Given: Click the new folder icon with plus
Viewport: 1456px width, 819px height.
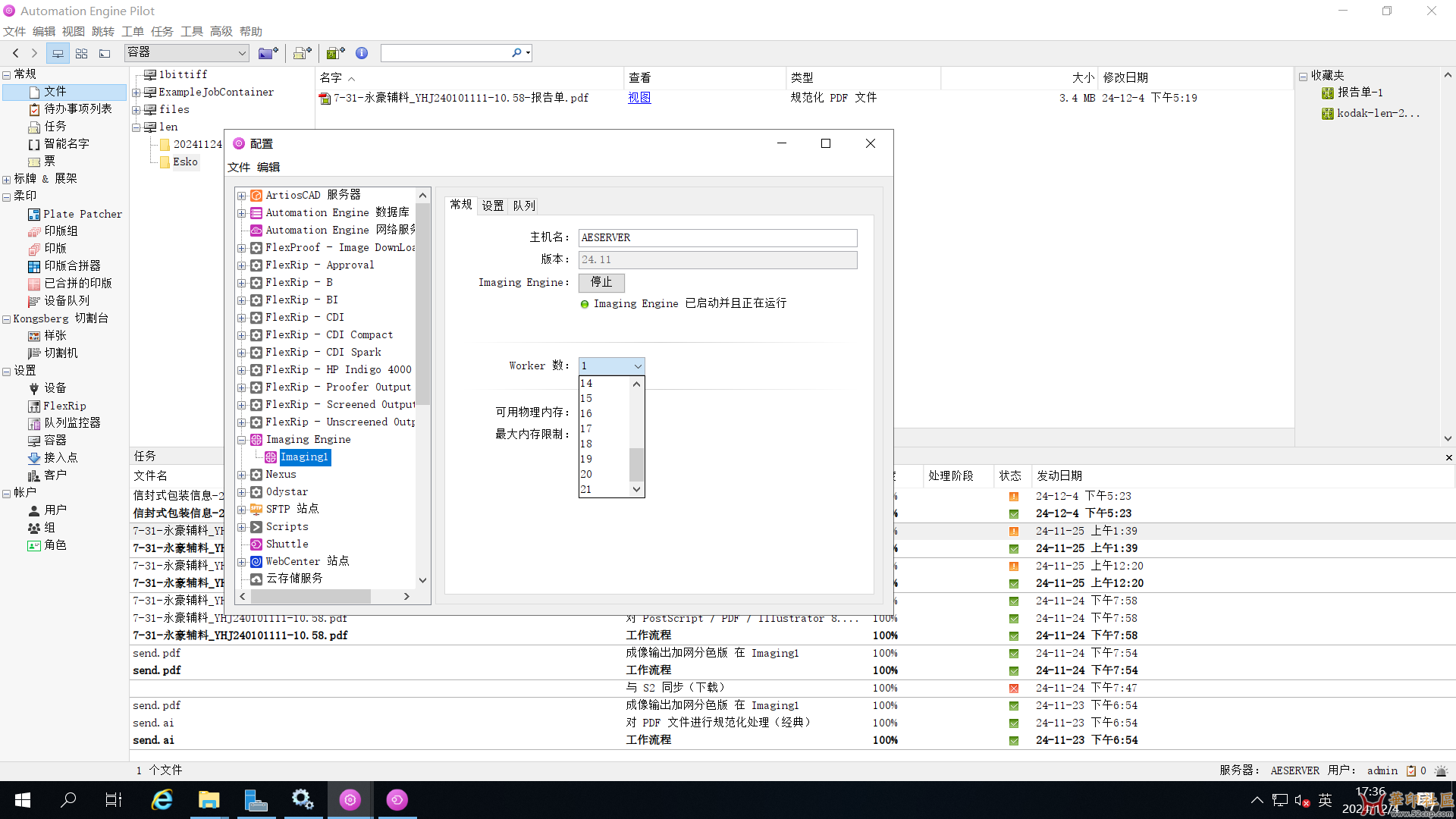Looking at the screenshot, I should pyautogui.click(x=268, y=53).
